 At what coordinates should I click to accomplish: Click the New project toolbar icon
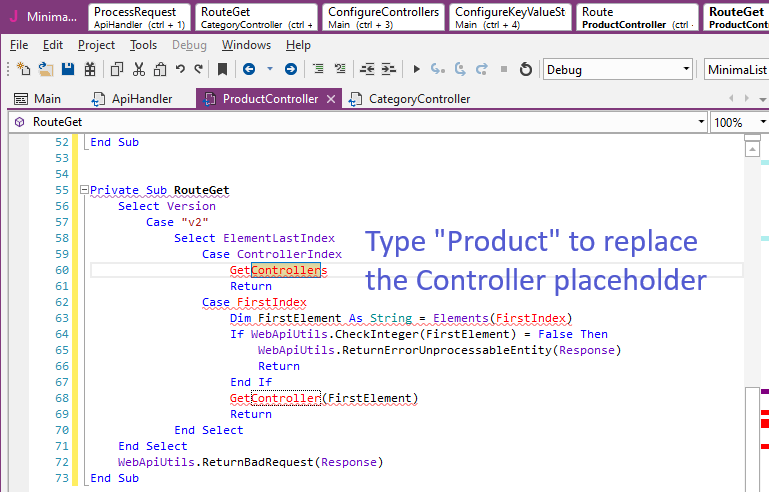23,69
